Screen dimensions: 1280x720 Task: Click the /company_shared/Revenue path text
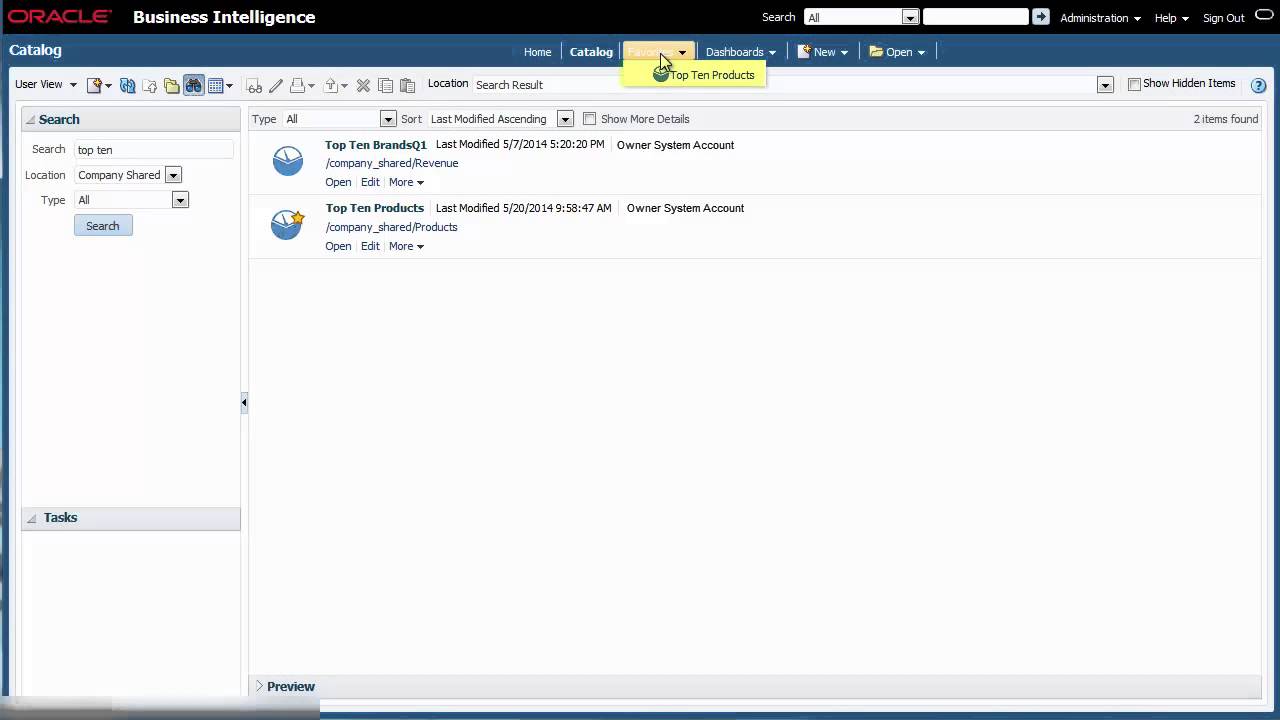[x=392, y=163]
